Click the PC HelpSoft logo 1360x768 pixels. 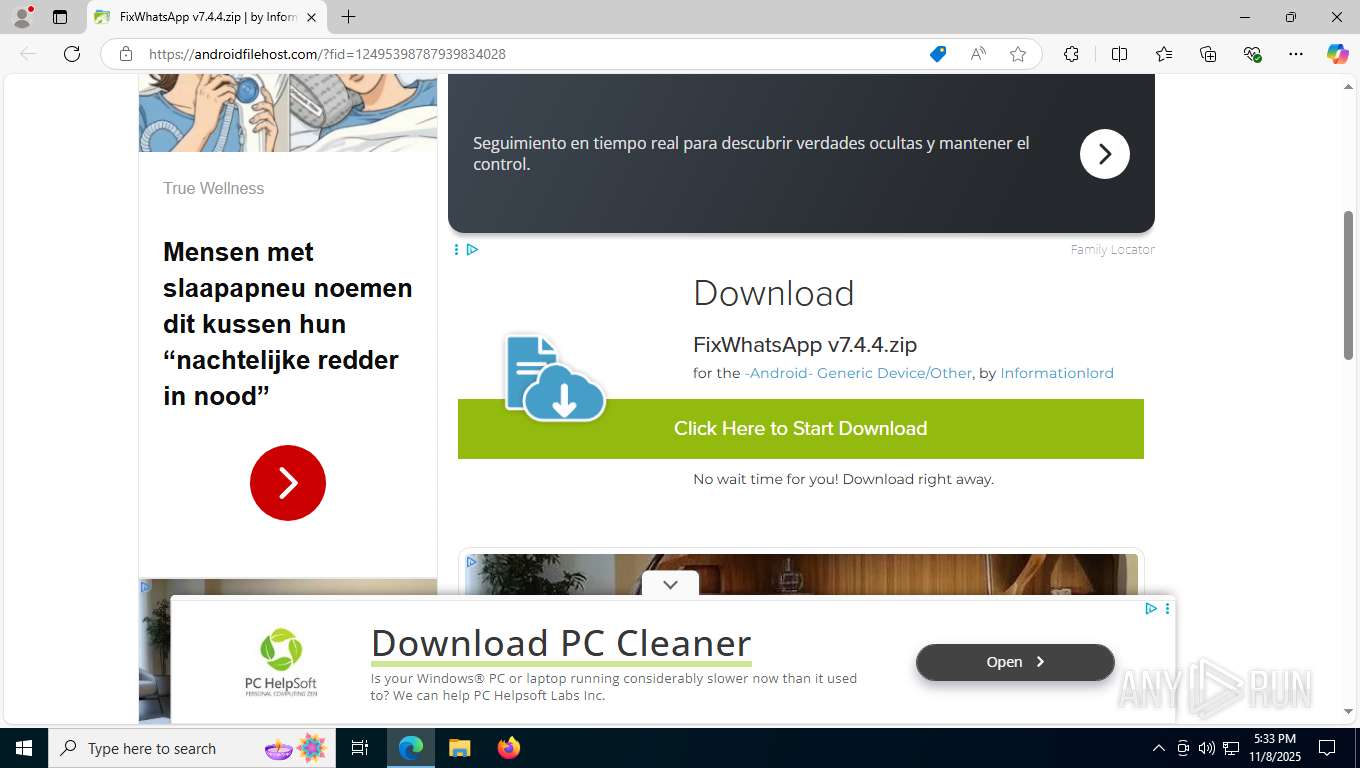click(281, 662)
